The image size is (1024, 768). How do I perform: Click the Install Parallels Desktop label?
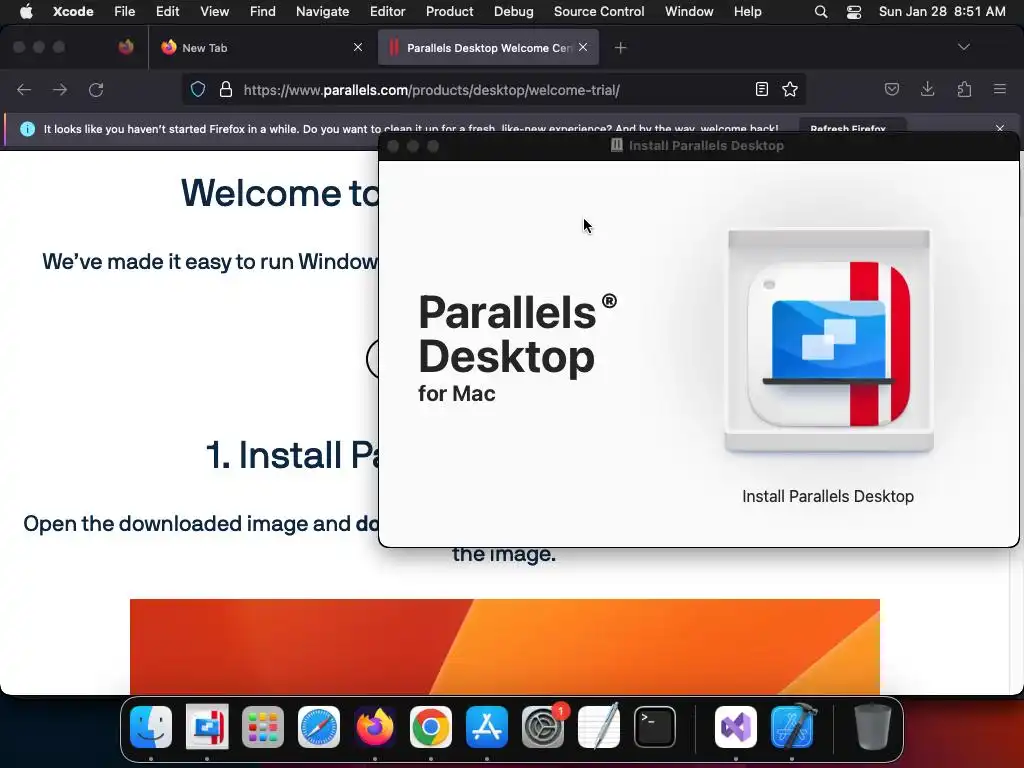[827, 496]
